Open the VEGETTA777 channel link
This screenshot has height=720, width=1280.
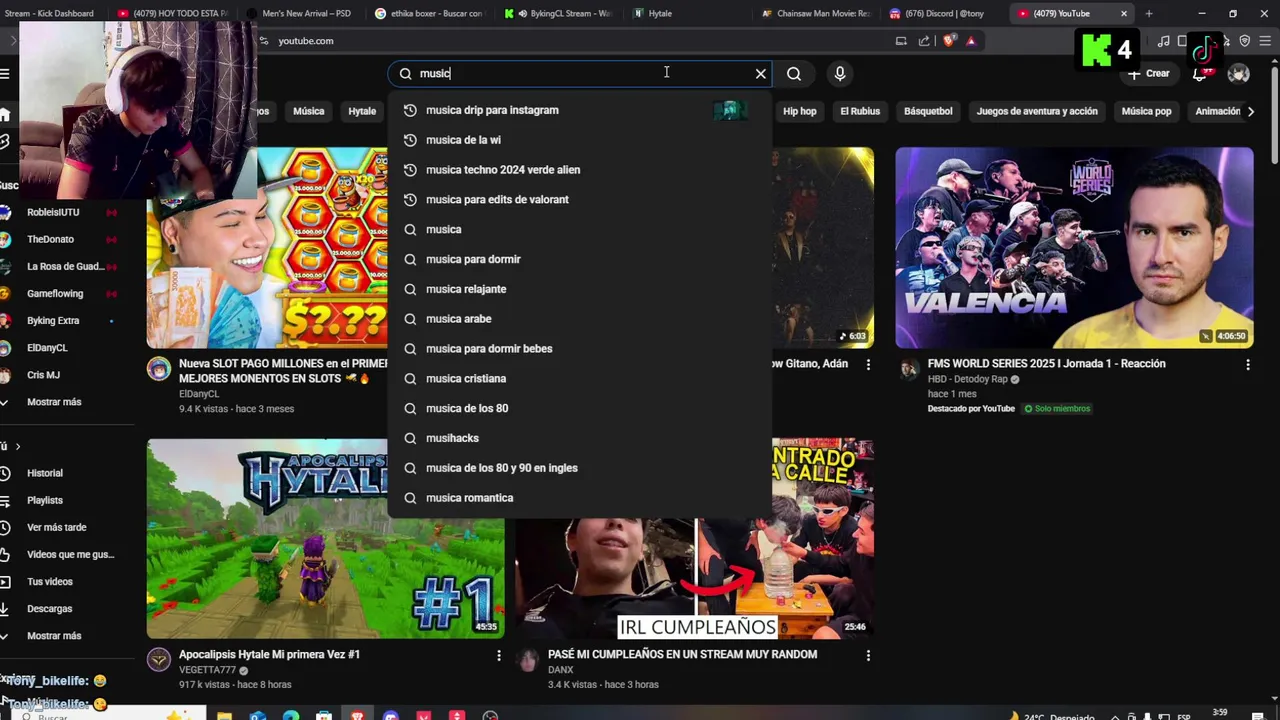click(208, 670)
